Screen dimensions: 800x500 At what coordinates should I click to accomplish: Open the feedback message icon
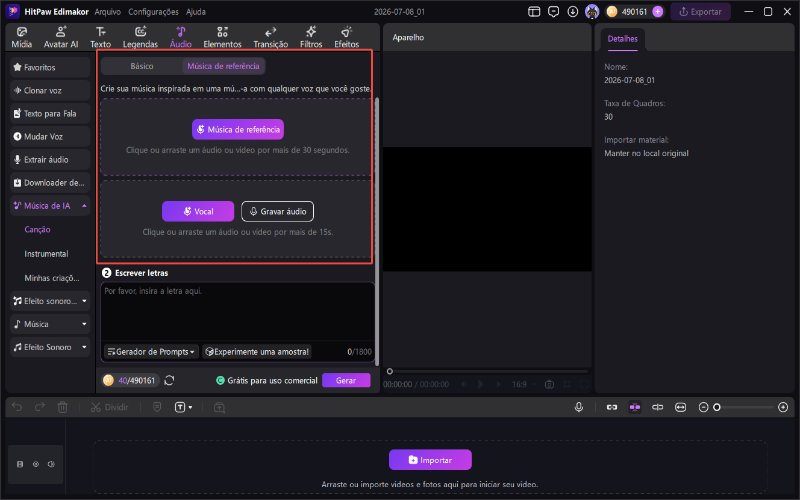(x=553, y=11)
